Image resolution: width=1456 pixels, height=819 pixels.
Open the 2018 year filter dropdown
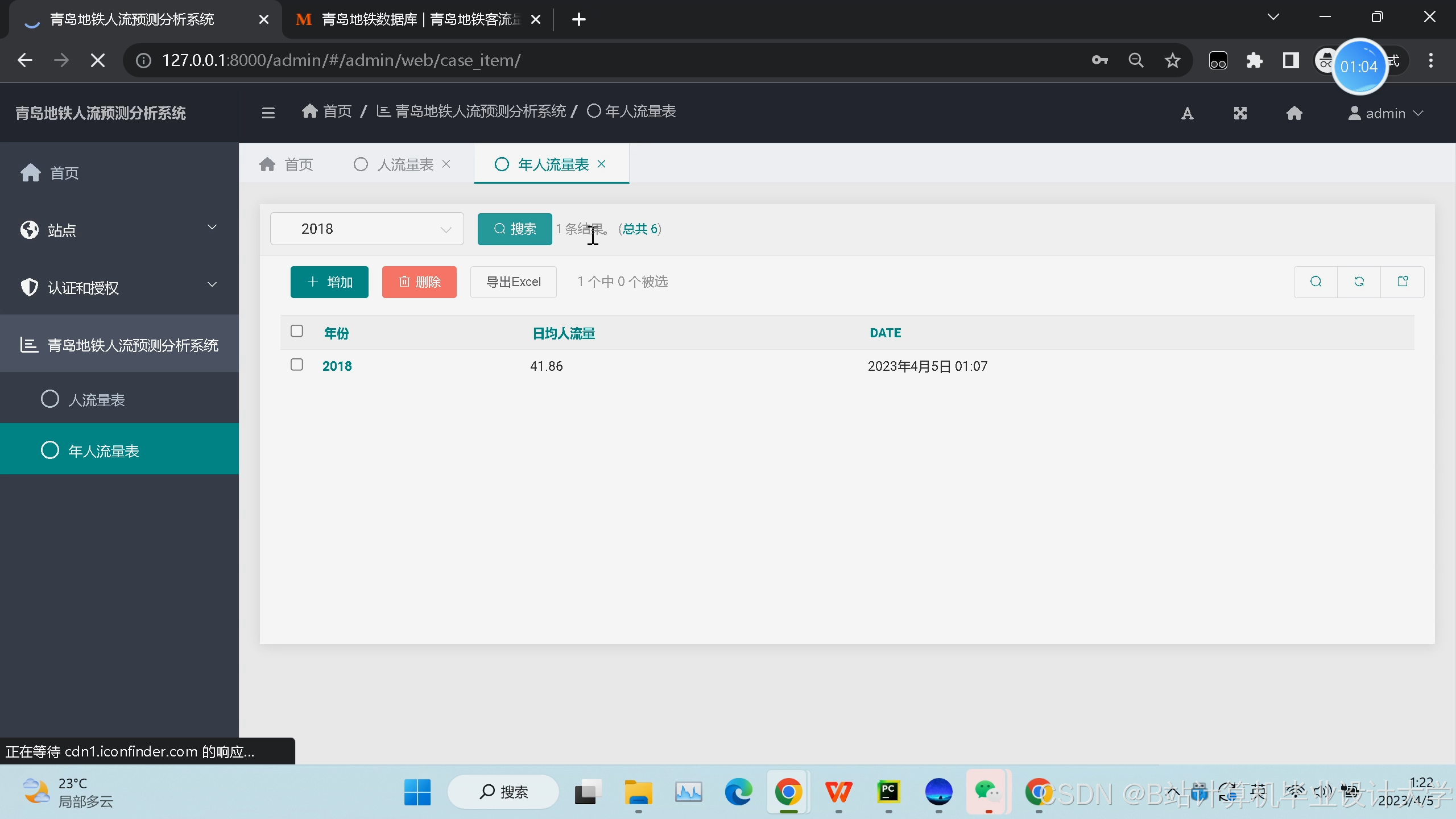click(367, 229)
